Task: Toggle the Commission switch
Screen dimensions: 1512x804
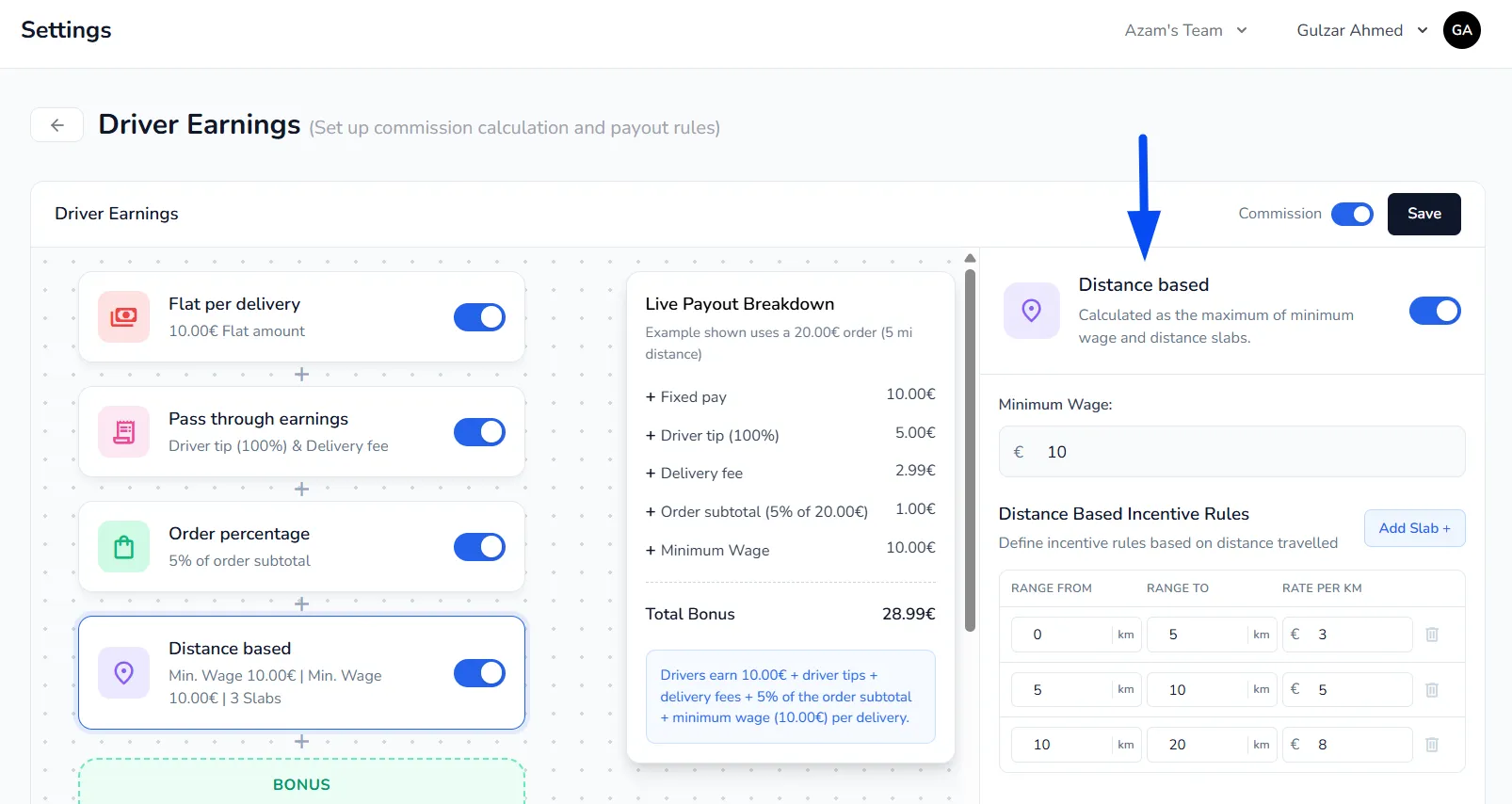Action: [x=1353, y=215]
